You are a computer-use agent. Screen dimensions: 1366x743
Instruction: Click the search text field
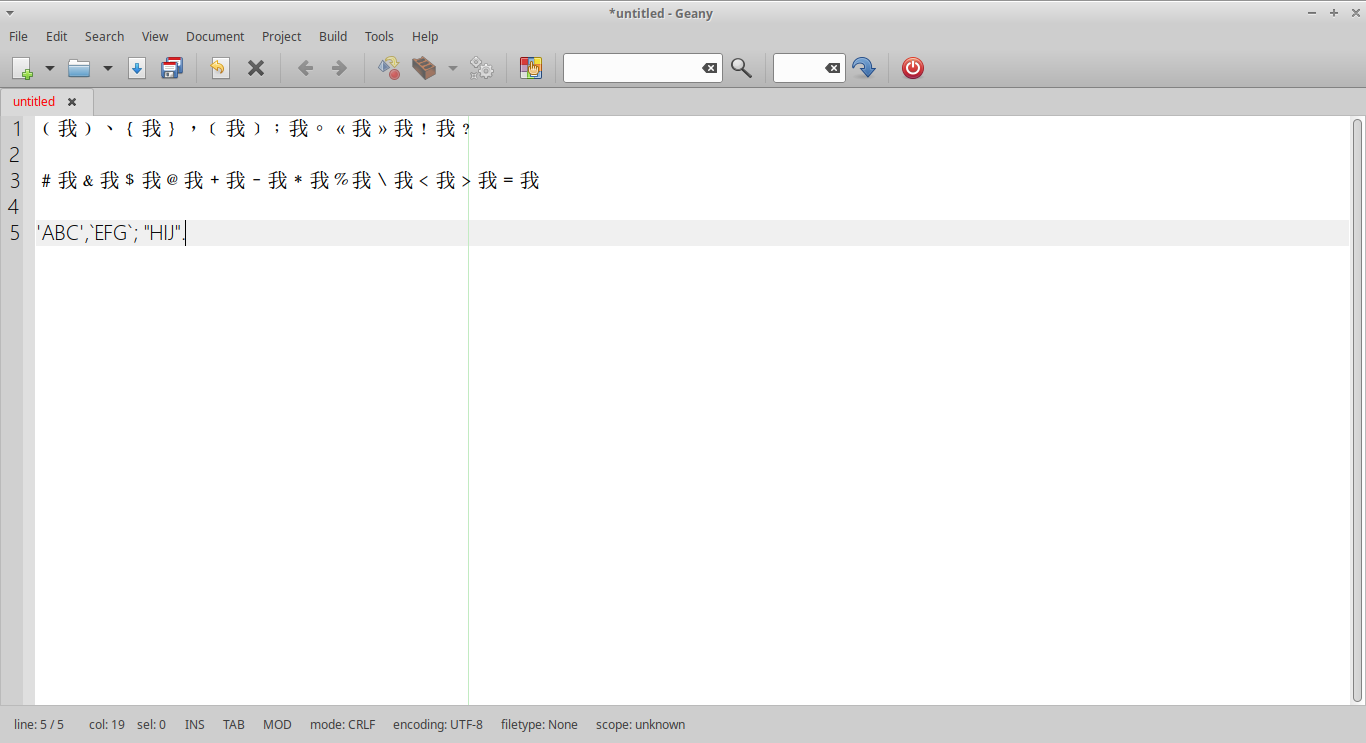tap(635, 68)
